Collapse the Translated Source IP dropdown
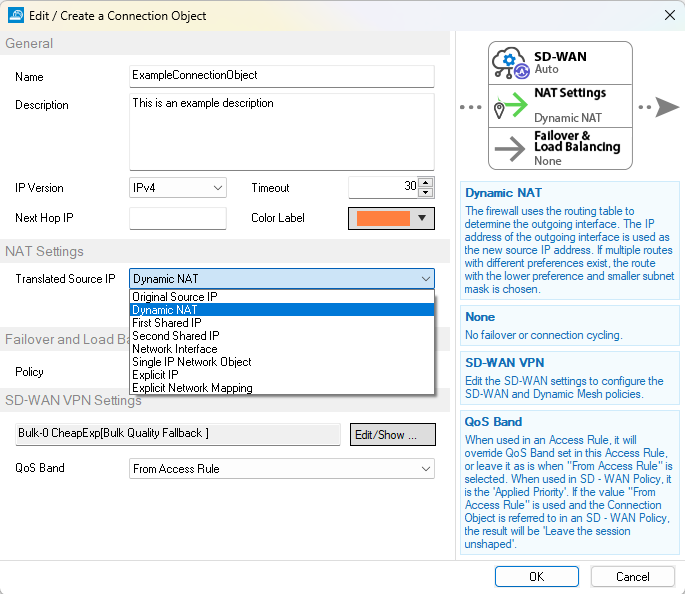This screenshot has width=685, height=594. tap(426, 279)
